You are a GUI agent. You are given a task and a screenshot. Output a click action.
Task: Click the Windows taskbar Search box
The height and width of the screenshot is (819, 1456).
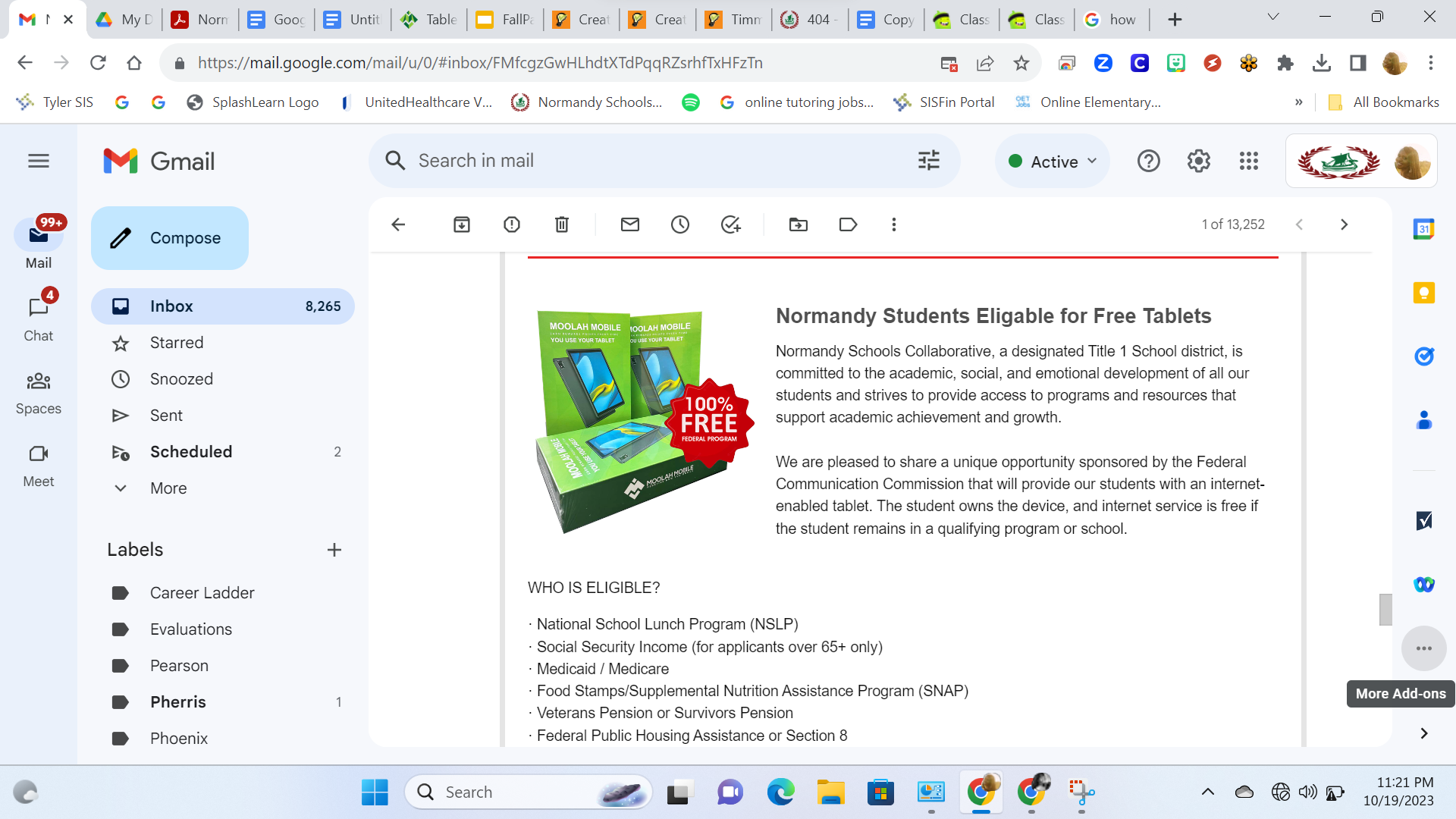(x=529, y=792)
